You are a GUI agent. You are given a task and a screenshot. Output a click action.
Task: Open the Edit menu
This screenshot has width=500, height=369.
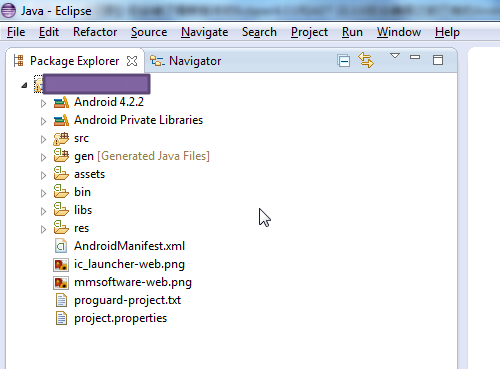[x=49, y=32]
